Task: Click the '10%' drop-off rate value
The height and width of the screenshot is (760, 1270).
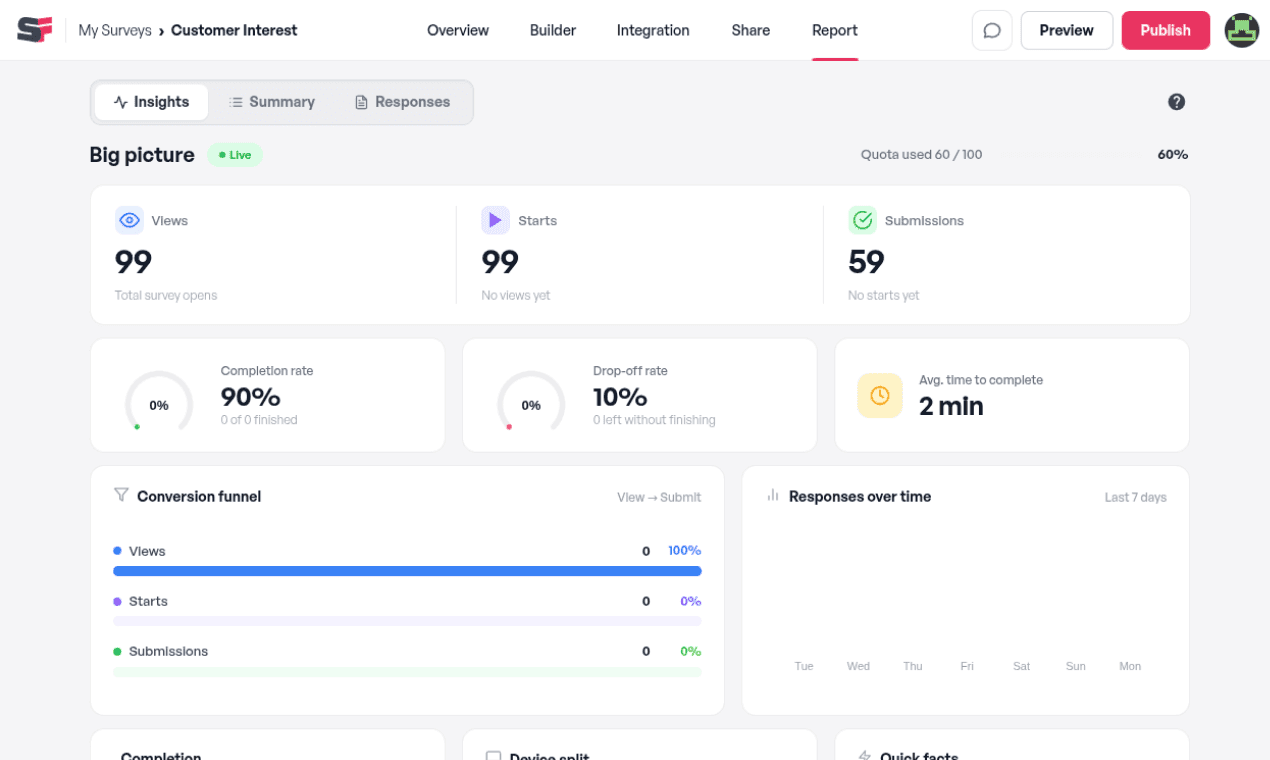Action: click(x=620, y=397)
